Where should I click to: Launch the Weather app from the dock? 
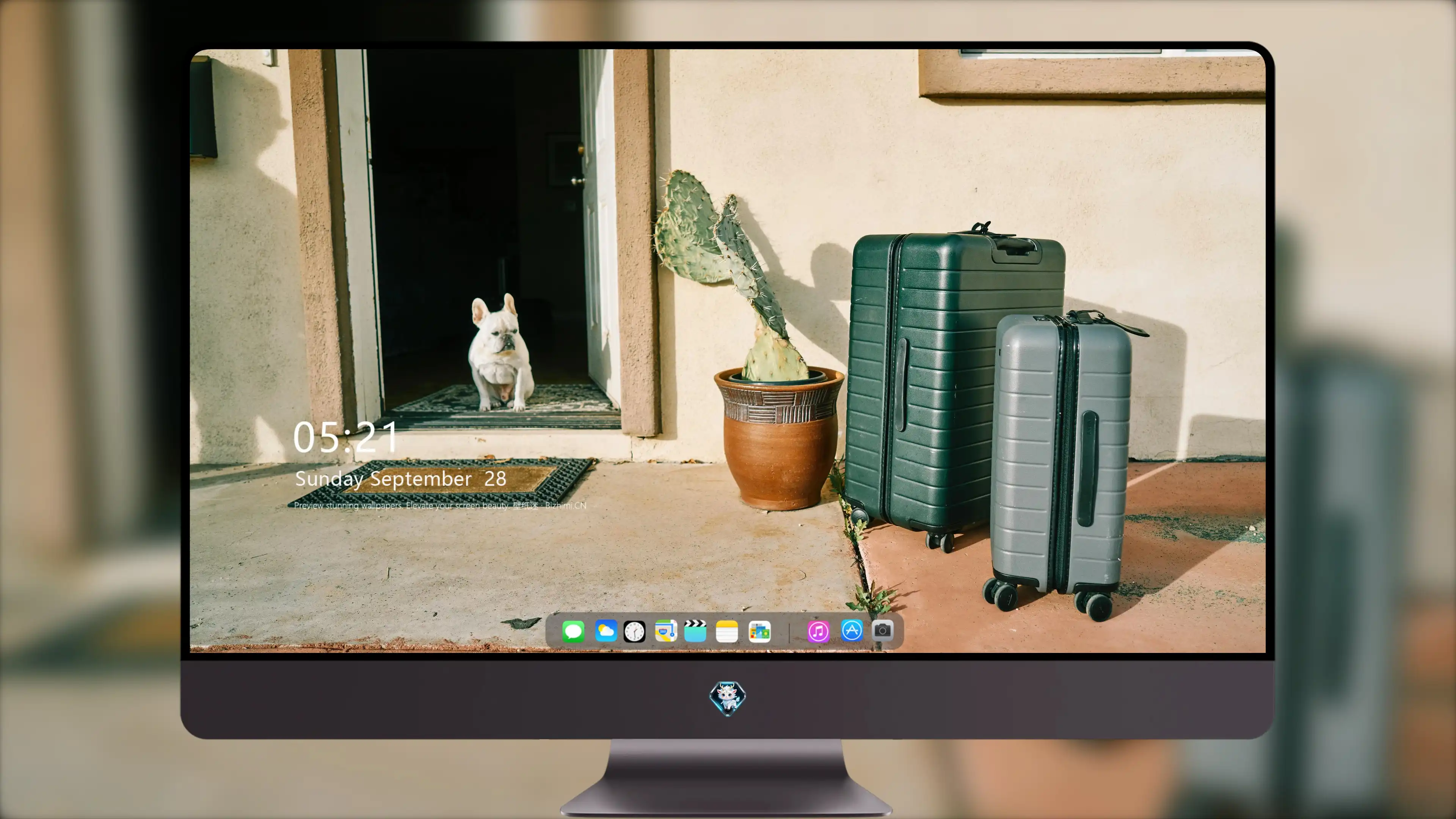tap(606, 631)
